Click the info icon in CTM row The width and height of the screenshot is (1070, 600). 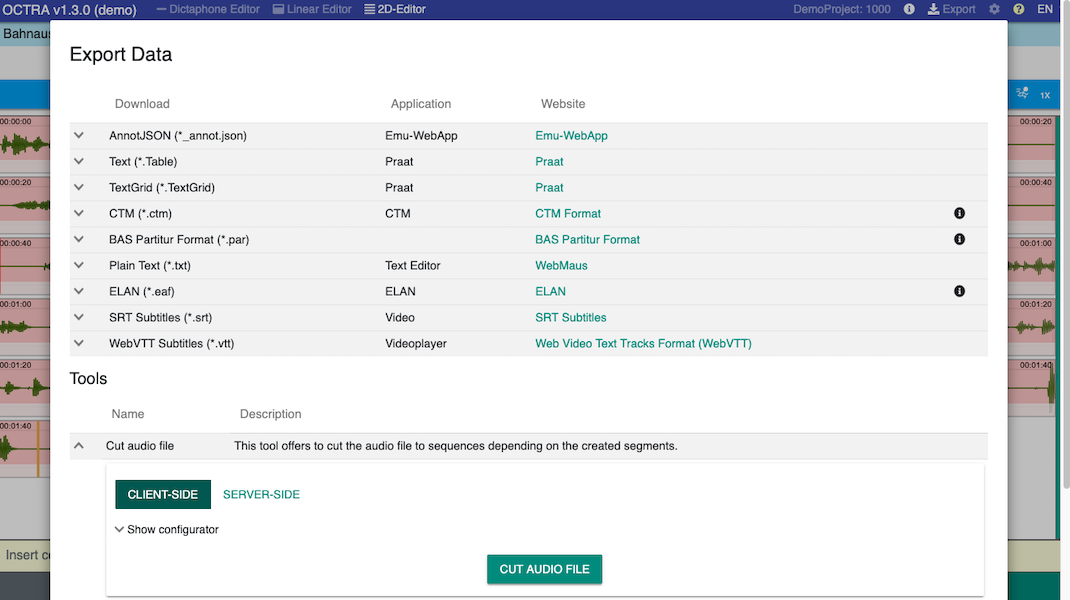(959, 214)
